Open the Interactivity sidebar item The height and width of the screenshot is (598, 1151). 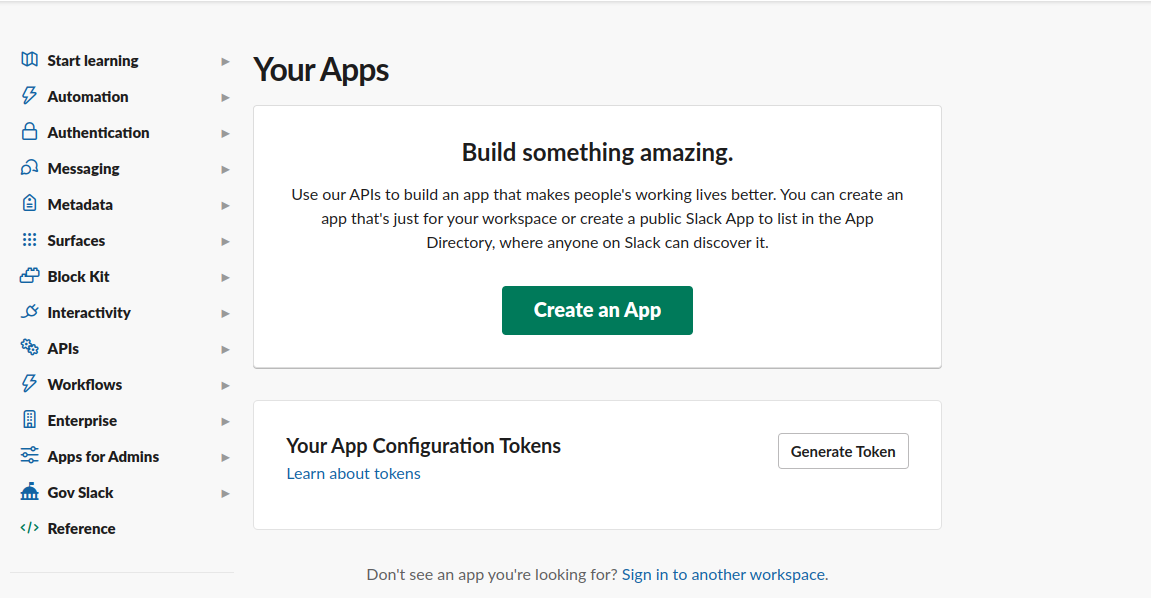(89, 313)
